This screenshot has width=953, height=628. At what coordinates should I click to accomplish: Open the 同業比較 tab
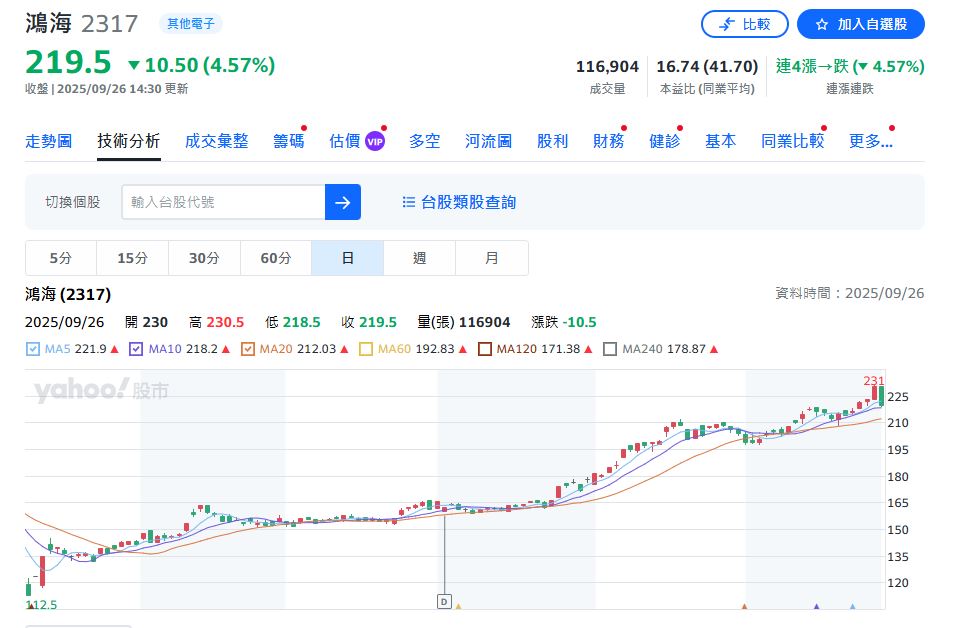pyautogui.click(x=793, y=141)
